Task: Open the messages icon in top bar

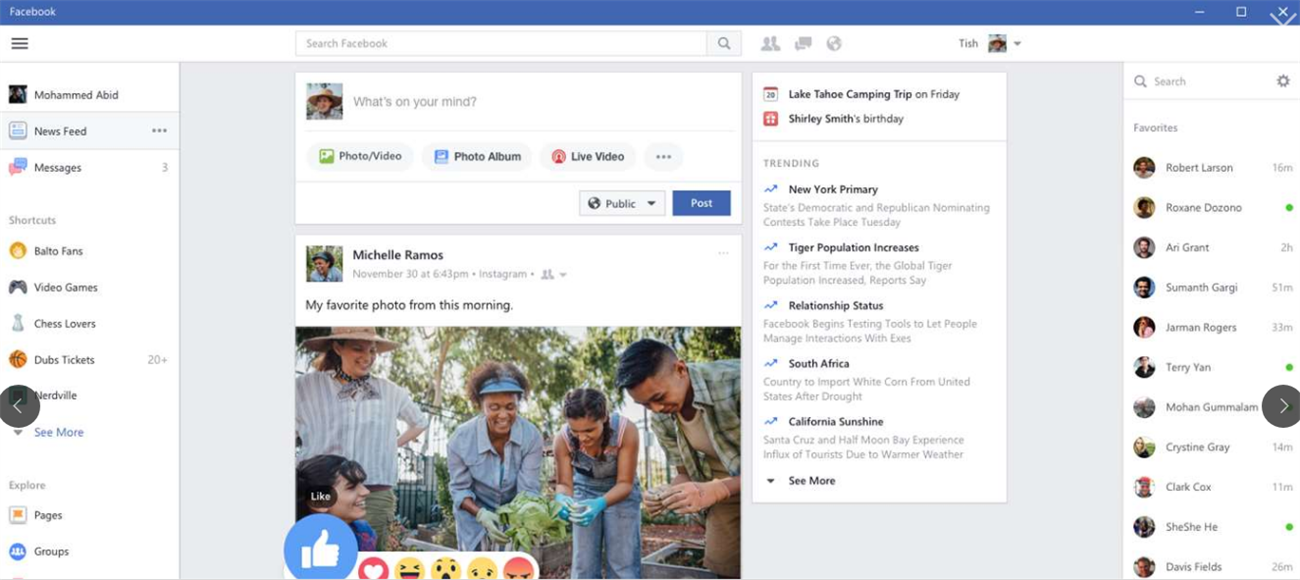Action: click(803, 43)
